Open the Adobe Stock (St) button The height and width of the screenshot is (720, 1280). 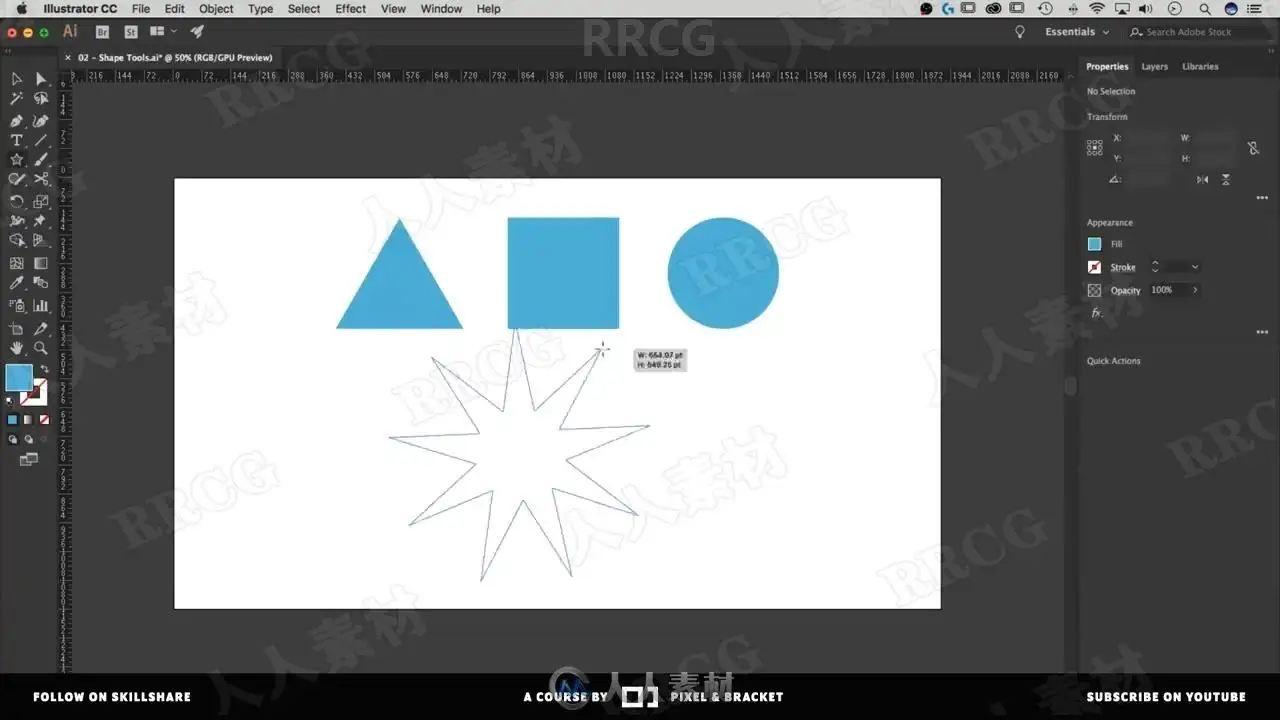click(x=130, y=32)
